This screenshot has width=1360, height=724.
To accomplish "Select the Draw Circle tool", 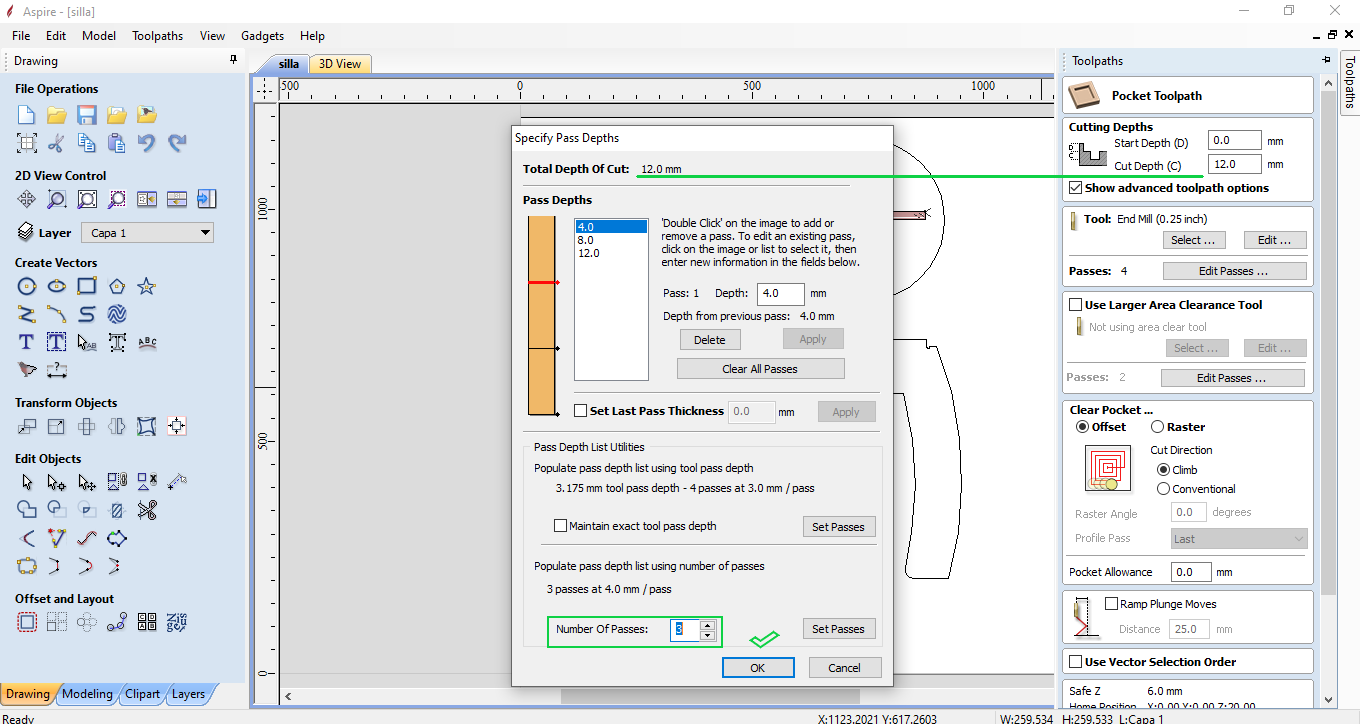I will point(27,287).
